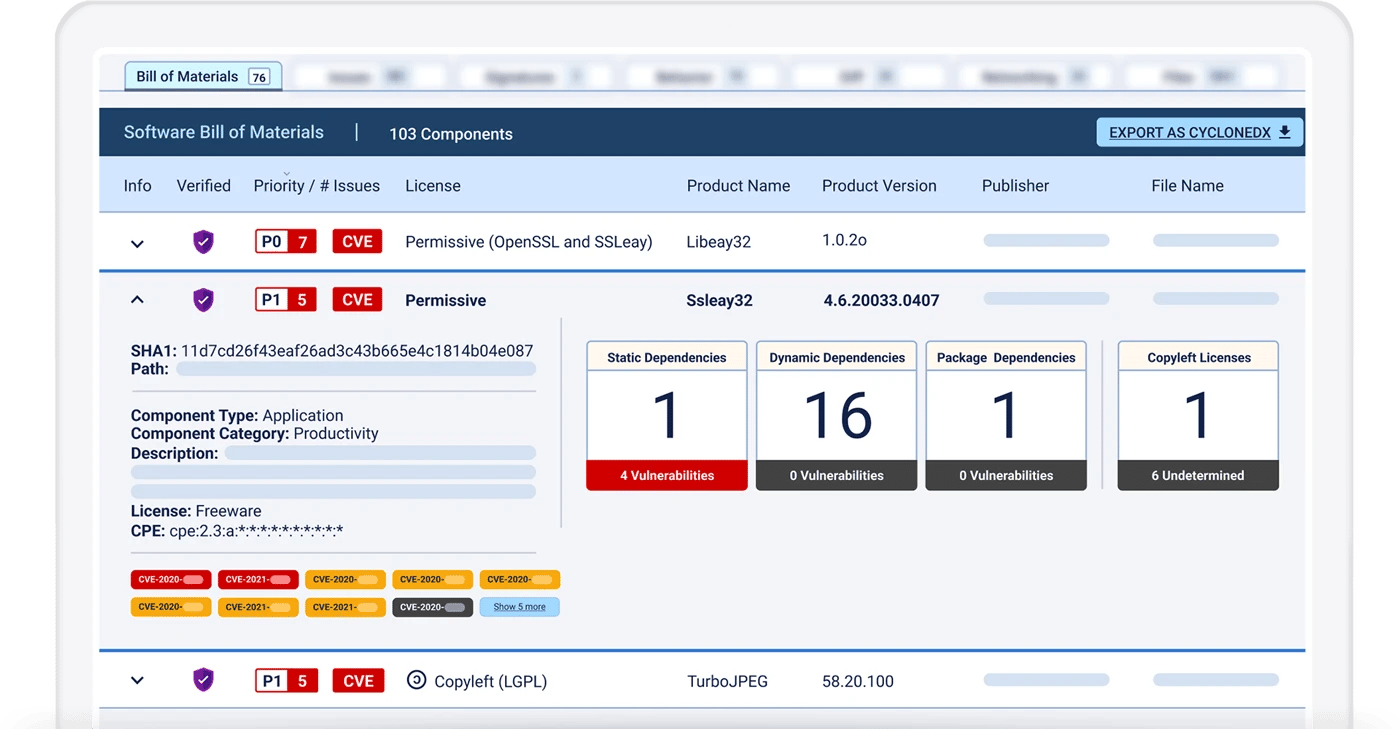Click the 6 Undetermined bar
1400x729 pixels.
[1198, 475]
